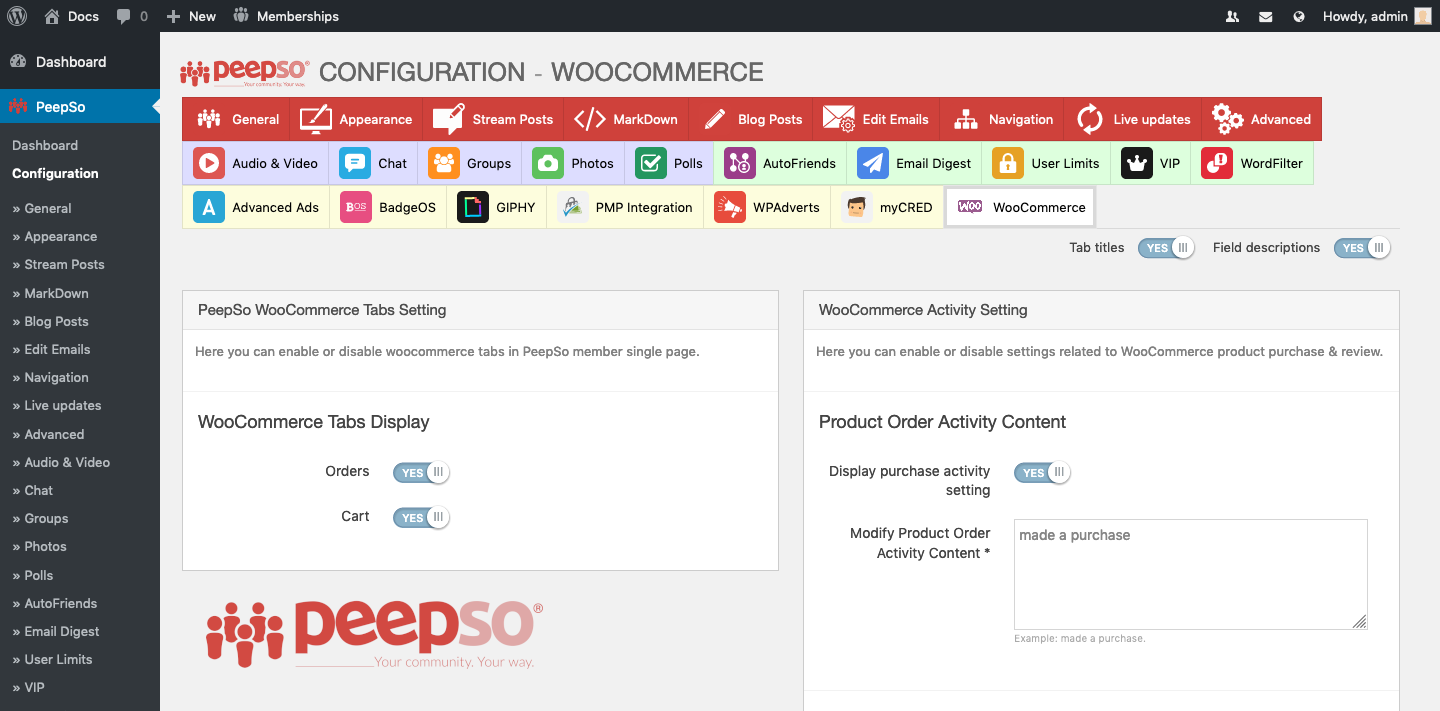Open the Docs home icon

click(x=52, y=16)
